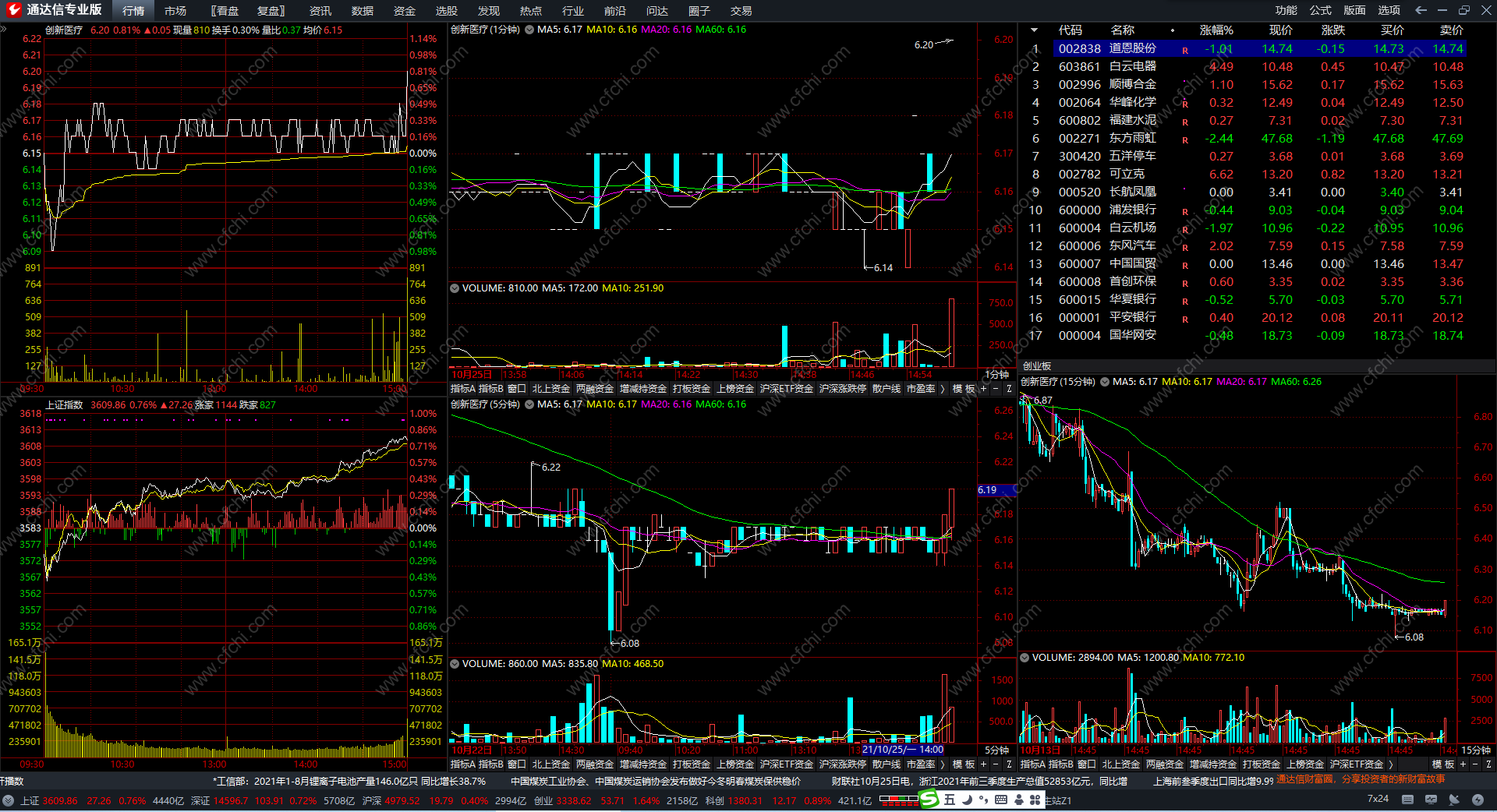Open dropdown arrow in the 5-minute chart header
This screenshot has height=812, width=1497.
coord(529,404)
